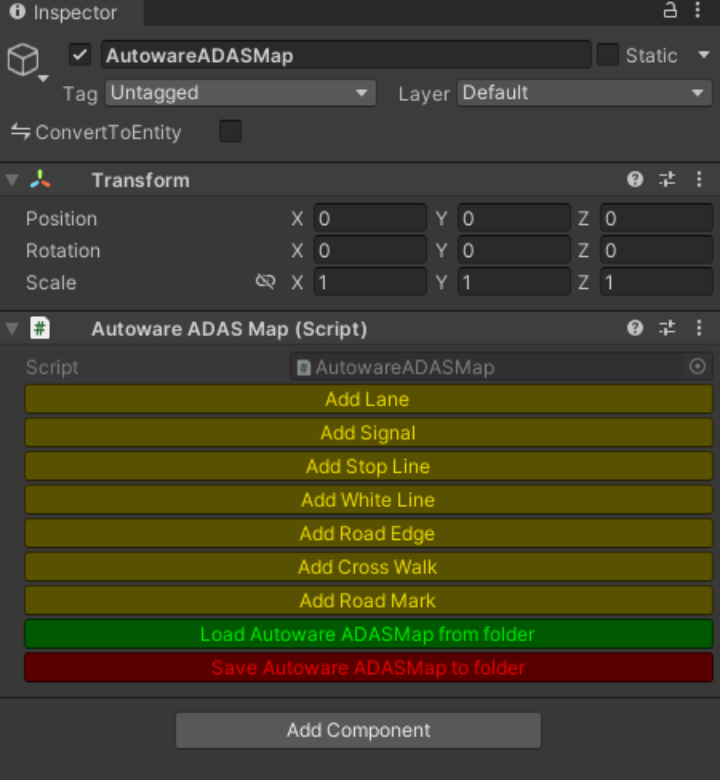Collapse the Transform component foldout
This screenshot has height=780, width=720.
(12, 180)
